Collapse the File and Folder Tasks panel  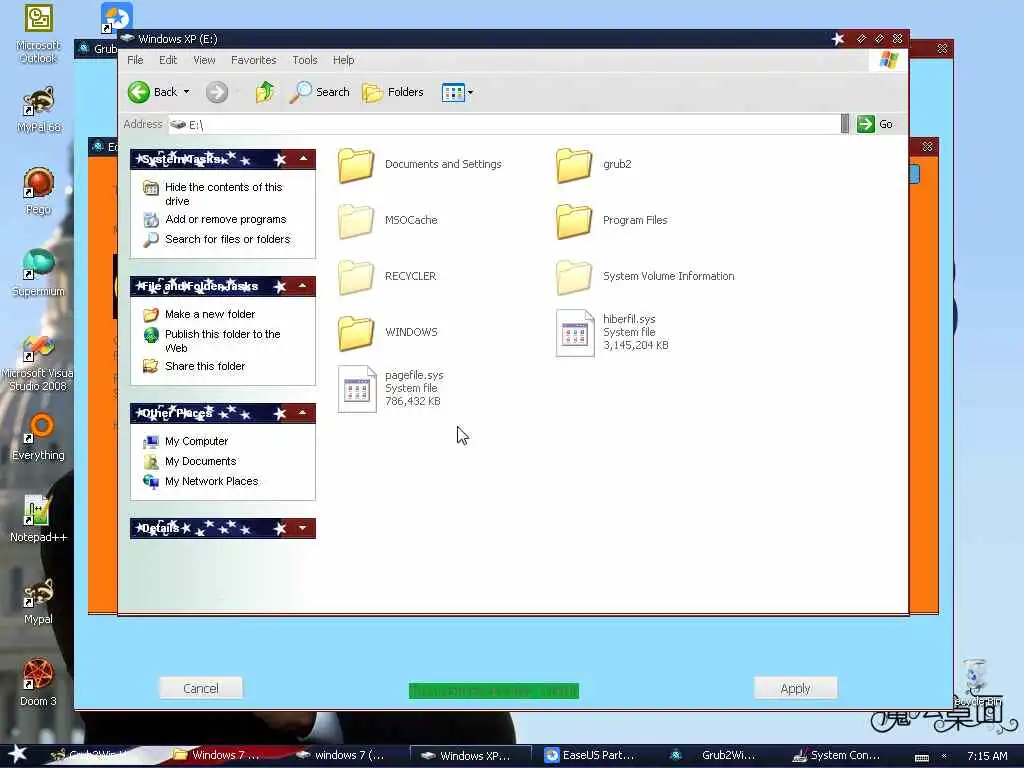303,286
